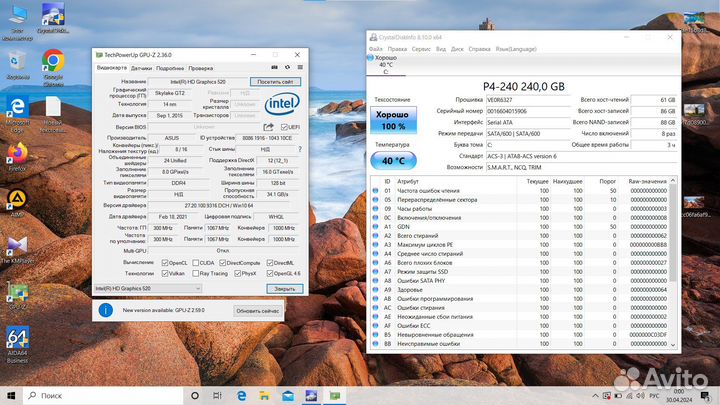Select the C: drive tab with Хорошо status

click(386, 65)
